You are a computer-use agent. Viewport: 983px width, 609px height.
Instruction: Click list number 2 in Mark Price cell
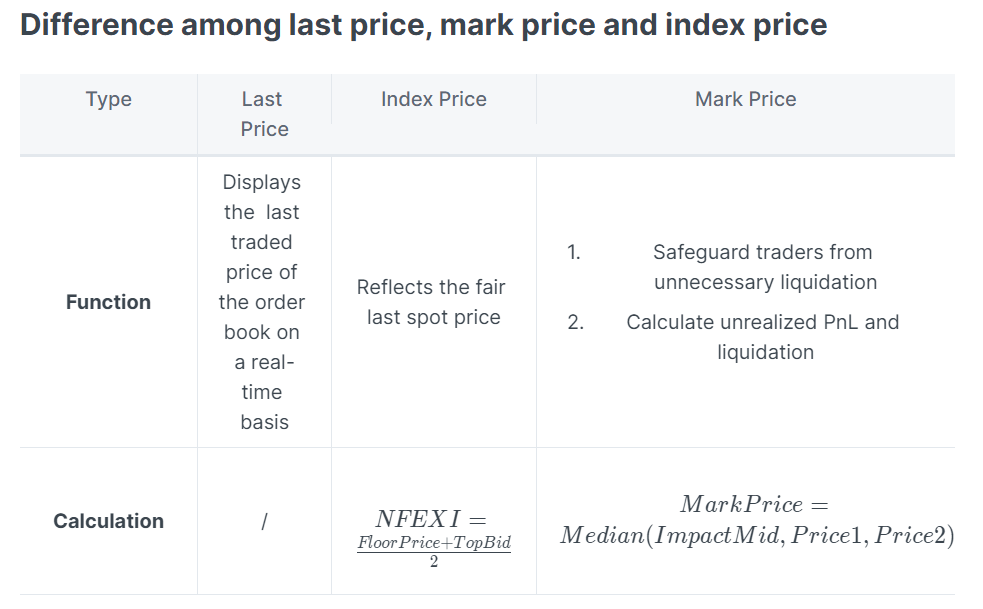pyautogui.click(x=575, y=322)
